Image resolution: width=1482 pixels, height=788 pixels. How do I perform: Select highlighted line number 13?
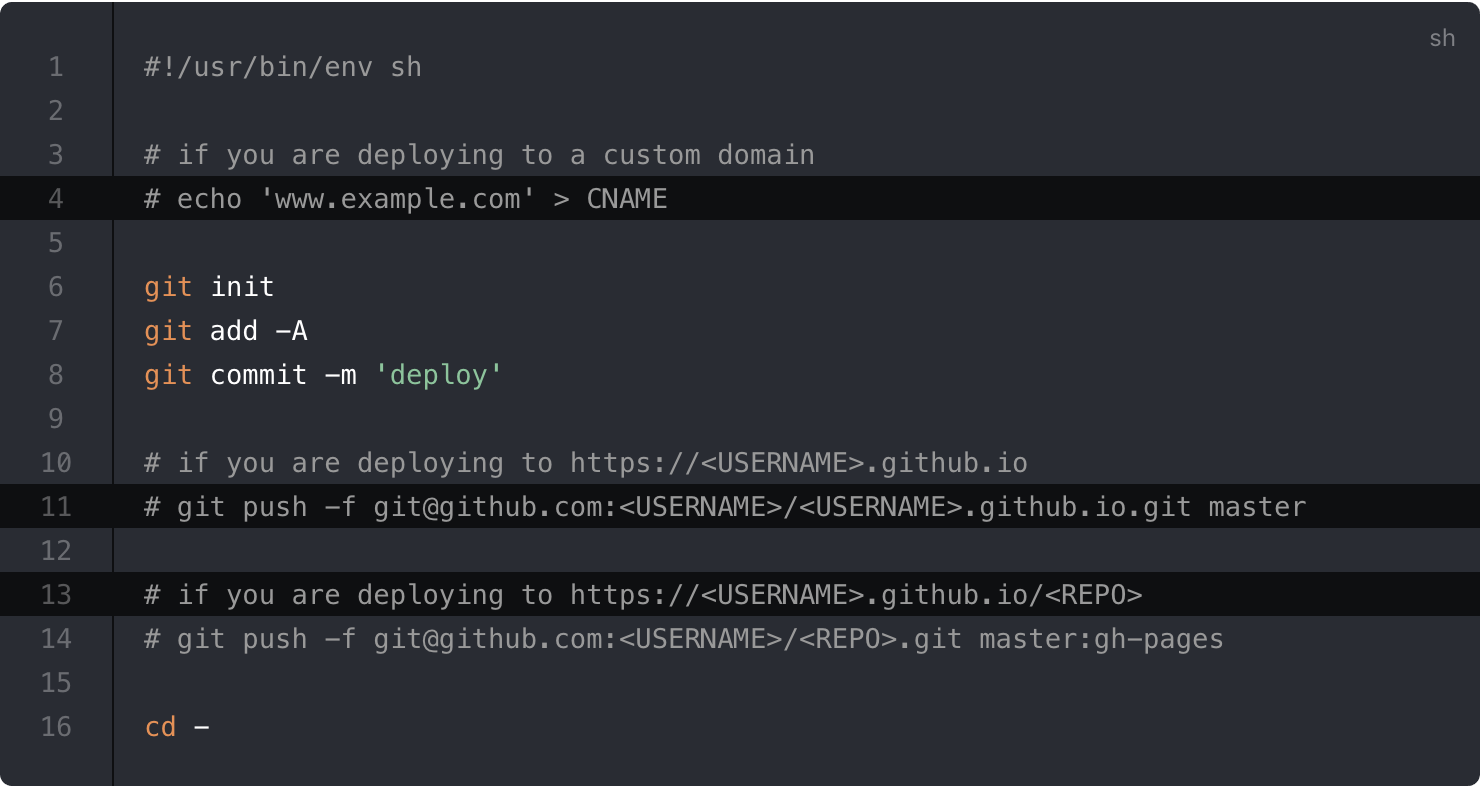(x=56, y=595)
